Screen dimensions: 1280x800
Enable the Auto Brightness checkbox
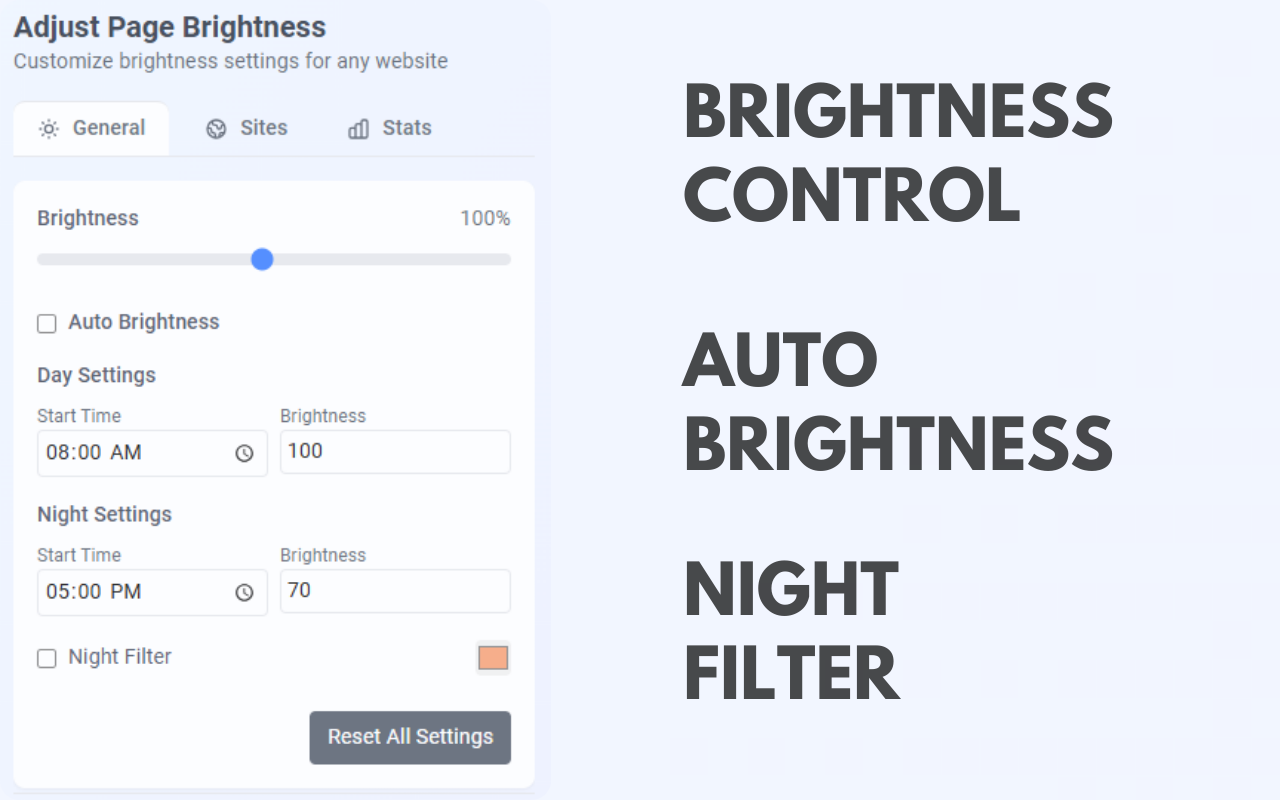[47, 323]
